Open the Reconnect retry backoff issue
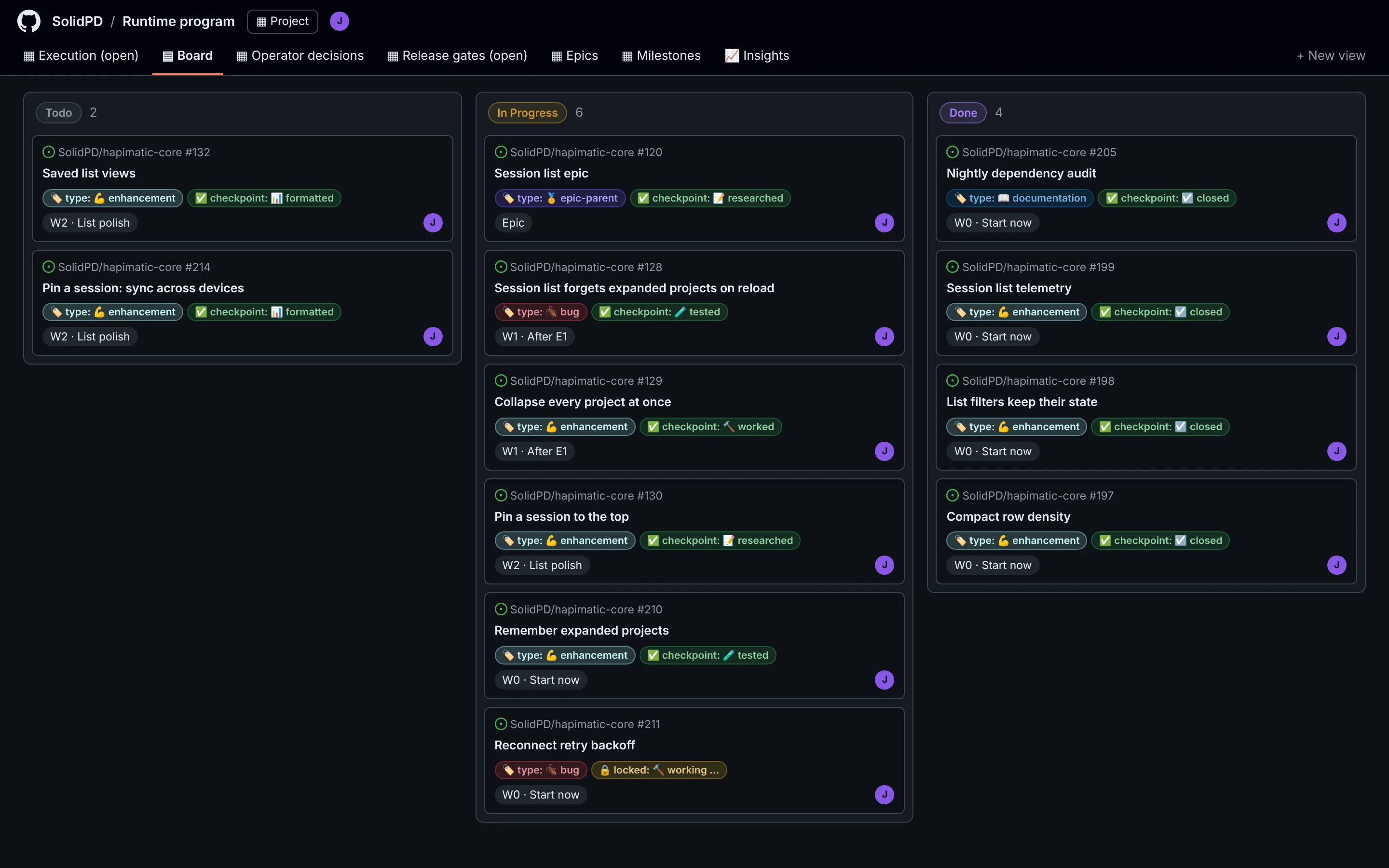 coord(565,745)
